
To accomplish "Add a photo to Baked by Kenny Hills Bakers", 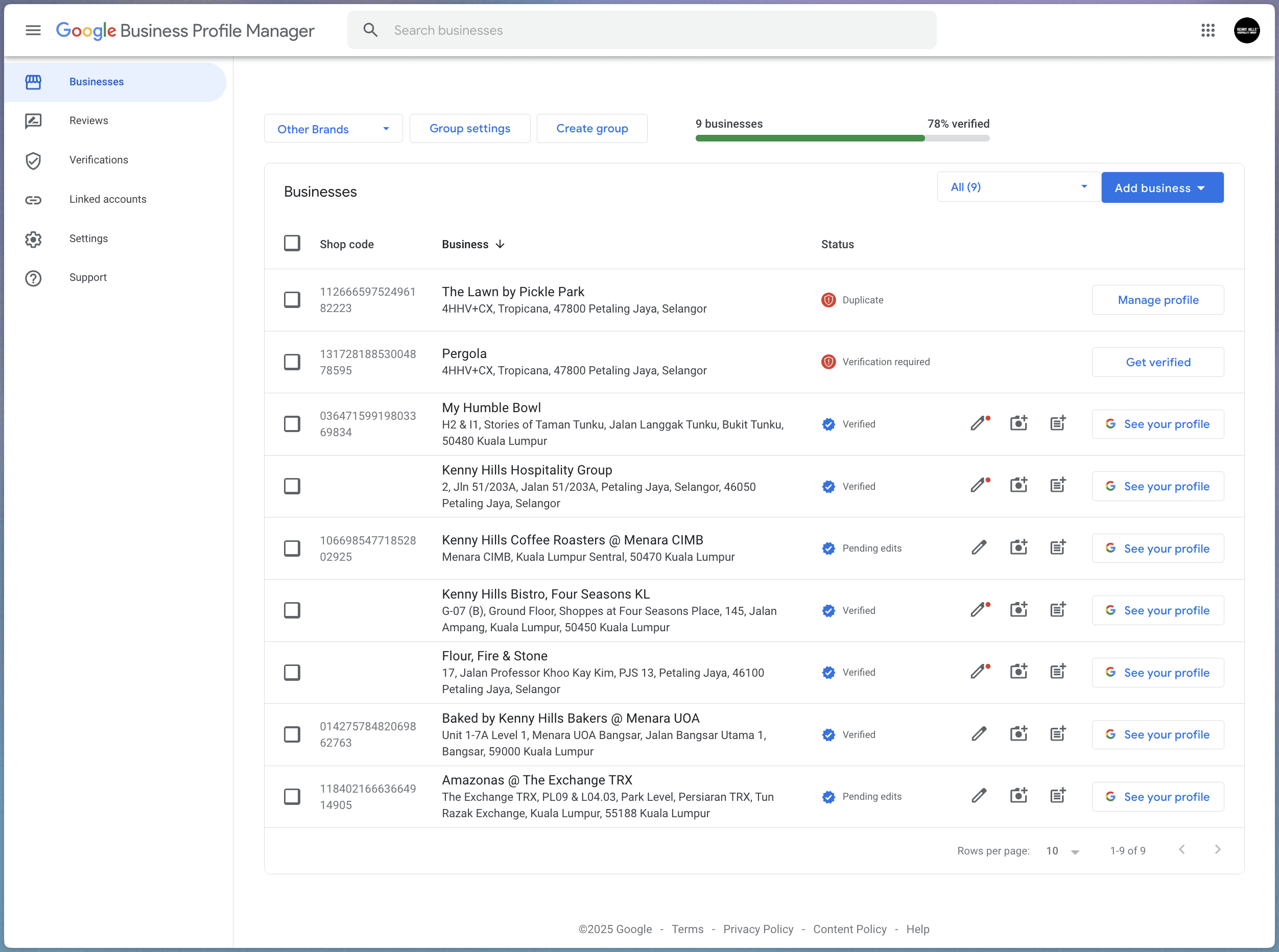I will tap(1018, 733).
